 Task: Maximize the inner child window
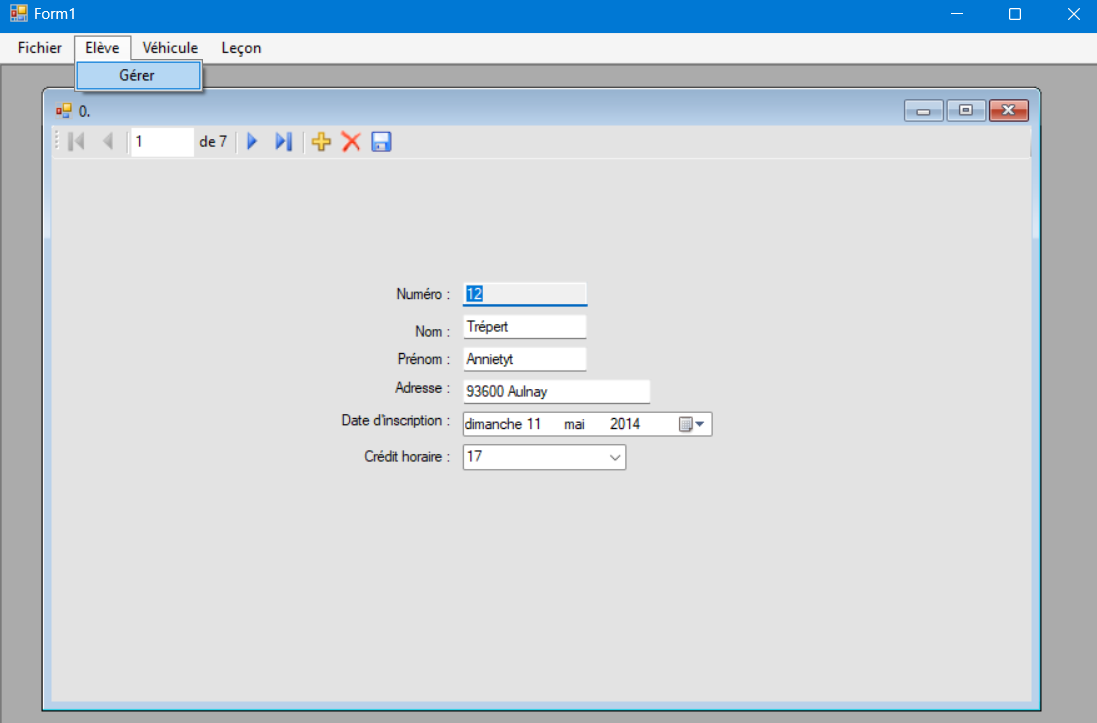(x=966, y=110)
